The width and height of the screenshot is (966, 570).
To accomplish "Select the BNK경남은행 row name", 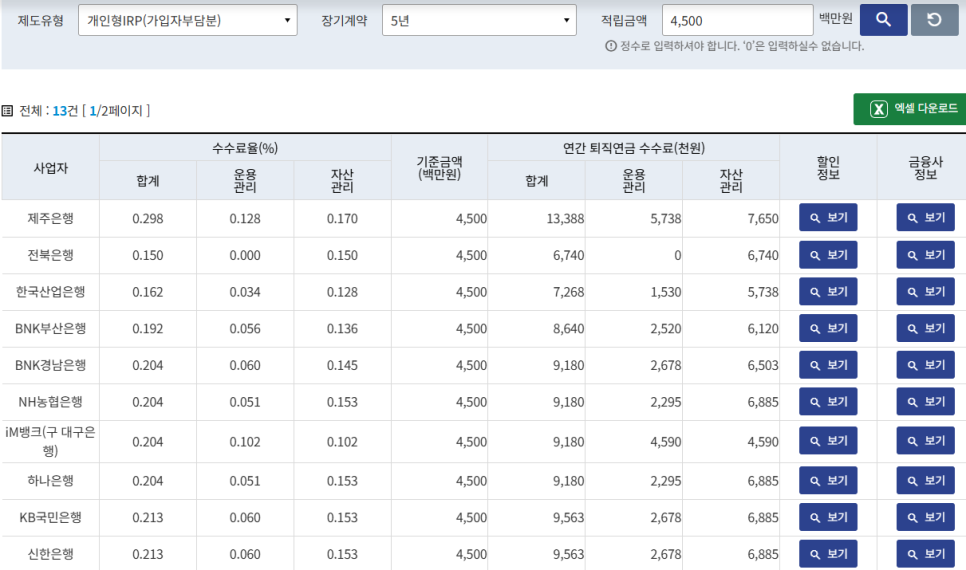I will [x=51, y=365].
